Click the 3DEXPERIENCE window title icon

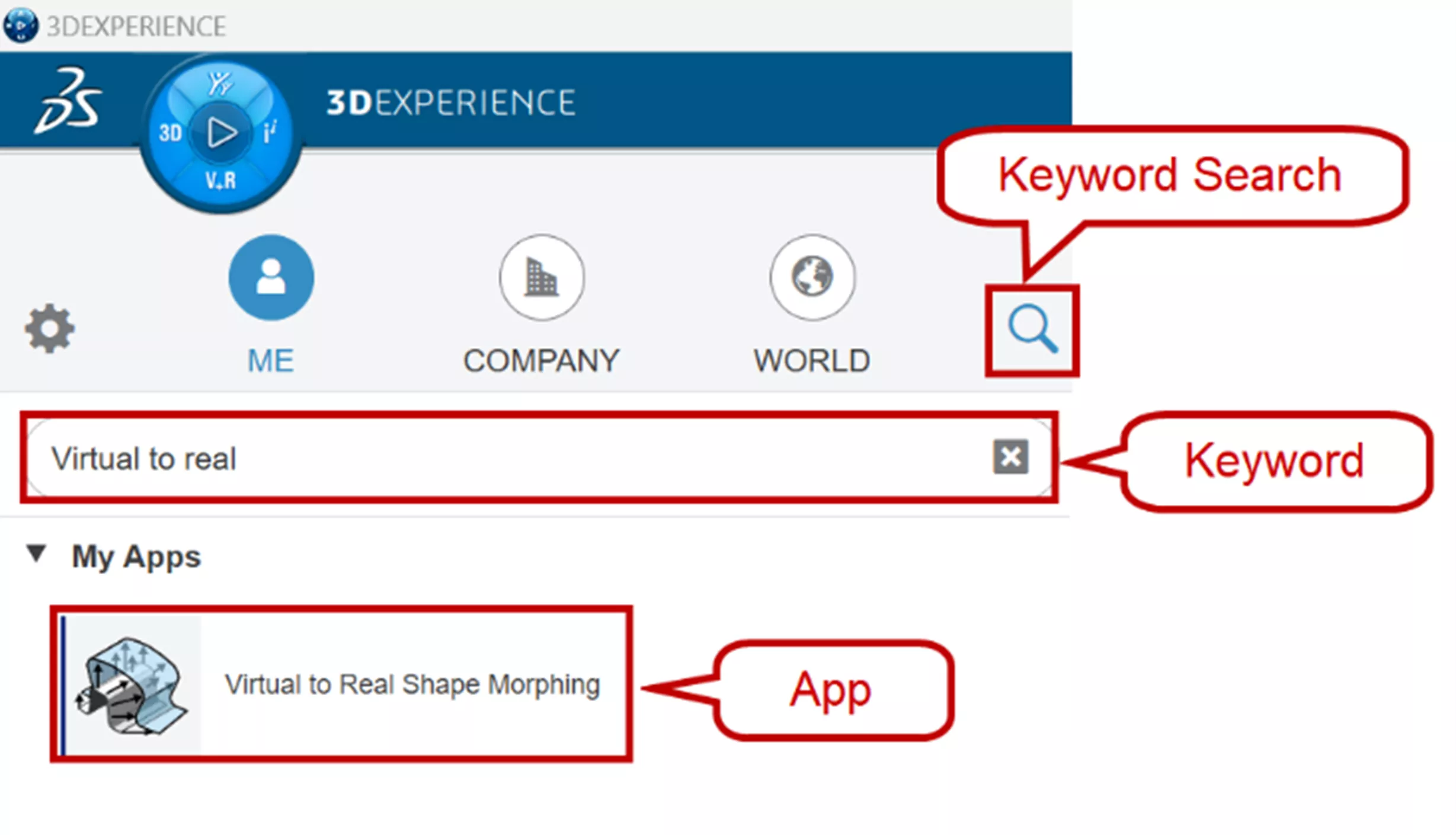pyautogui.click(x=21, y=25)
